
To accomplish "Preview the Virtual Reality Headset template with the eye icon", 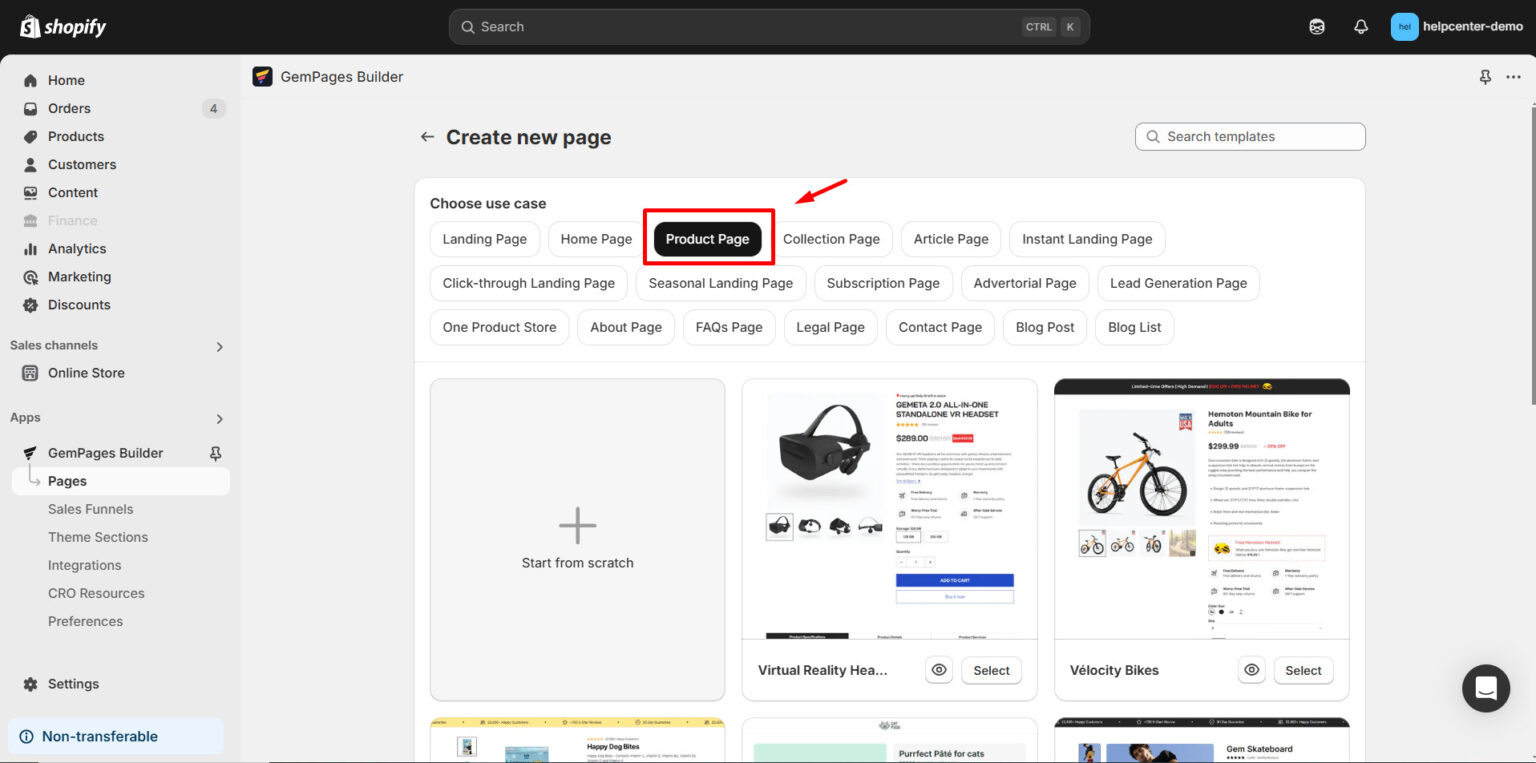I will click(x=938, y=670).
